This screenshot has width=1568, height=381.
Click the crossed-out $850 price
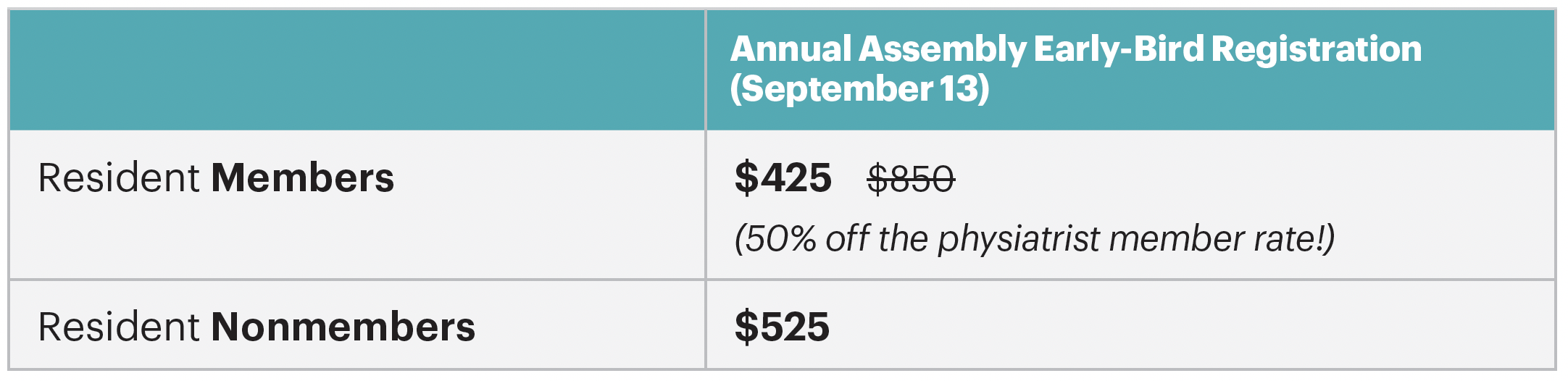(911, 179)
